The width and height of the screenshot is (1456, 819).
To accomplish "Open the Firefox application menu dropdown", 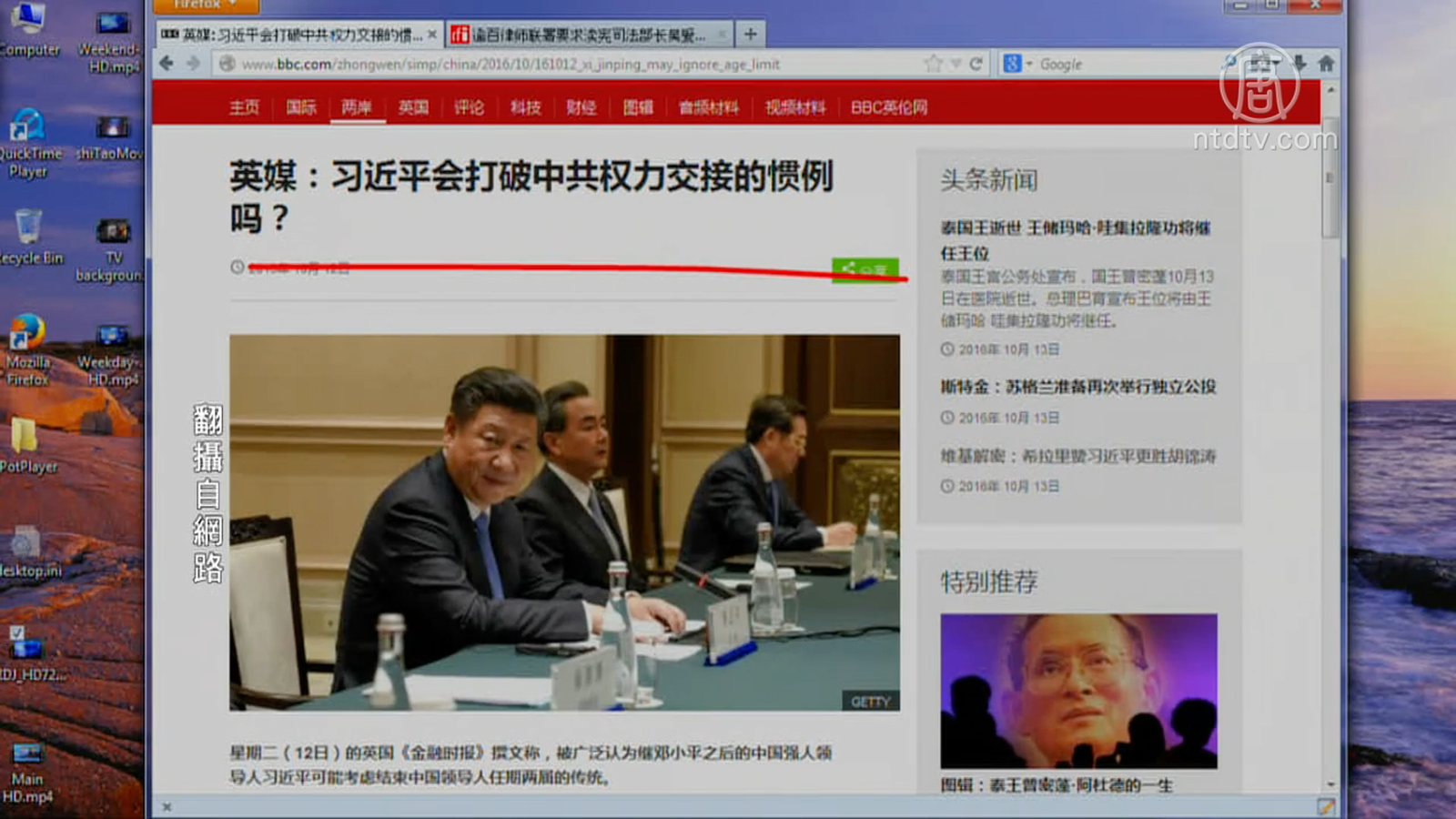I will point(206,5).
